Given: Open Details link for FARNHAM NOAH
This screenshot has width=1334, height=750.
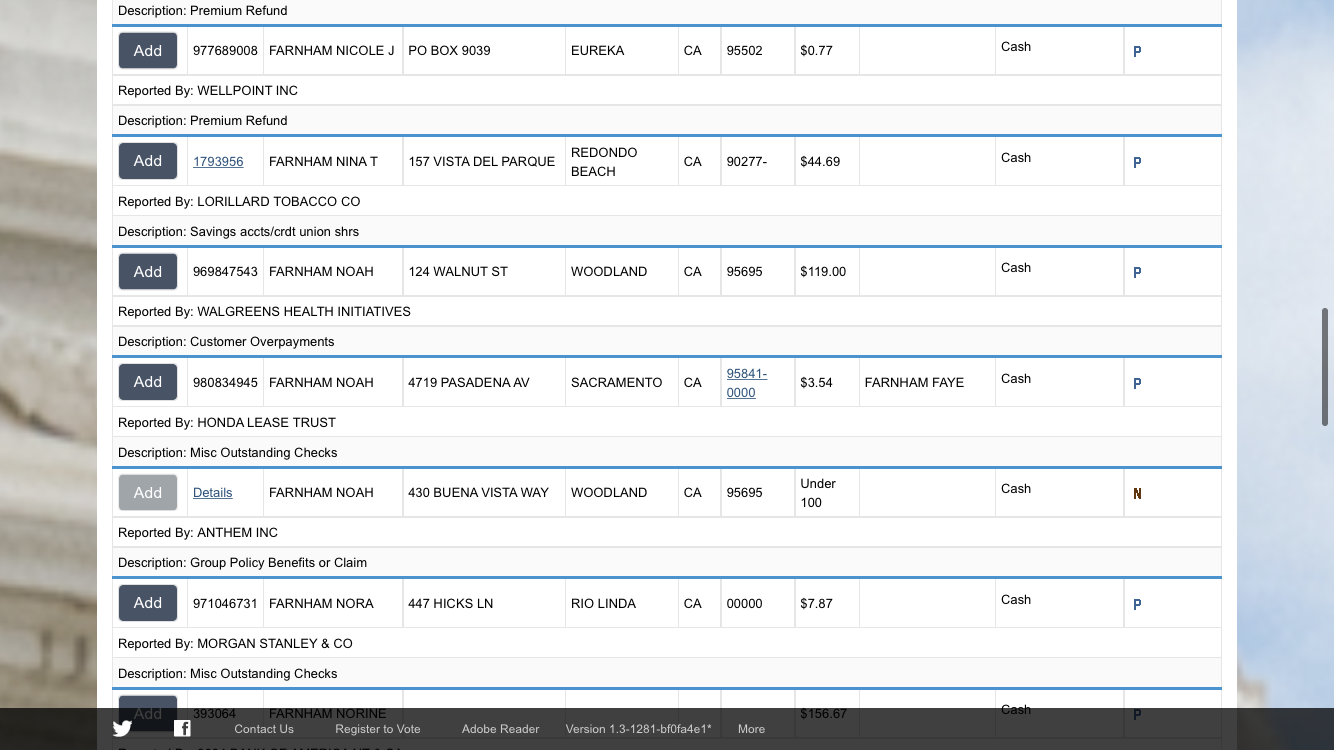Looking at the screenshot, I should pyautogui.click(x=213, y=492).
